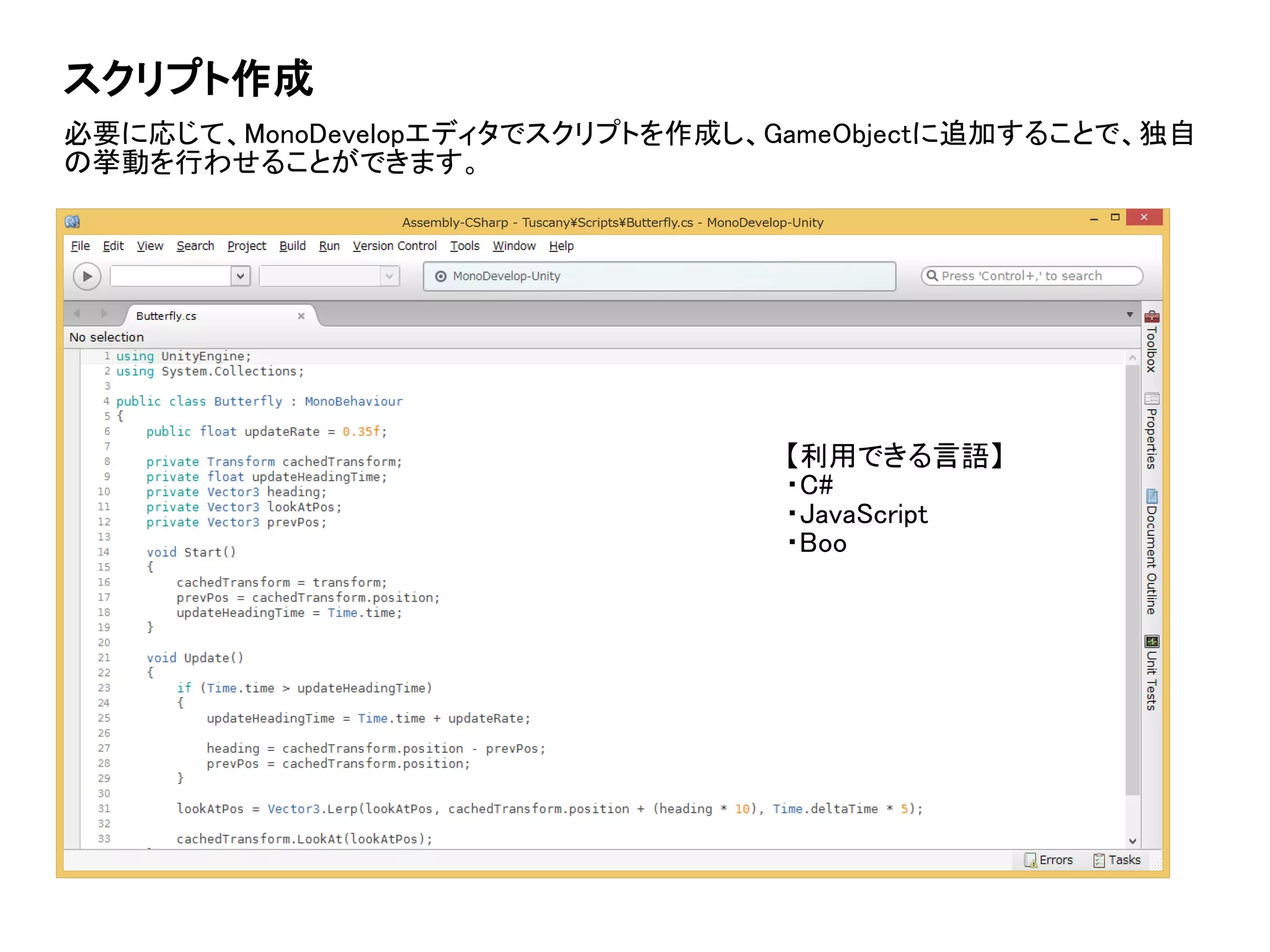Screen dimensions: 1270x952
Task: Open the configuration combo box dropdown arrow
Action: click(240, 276)
